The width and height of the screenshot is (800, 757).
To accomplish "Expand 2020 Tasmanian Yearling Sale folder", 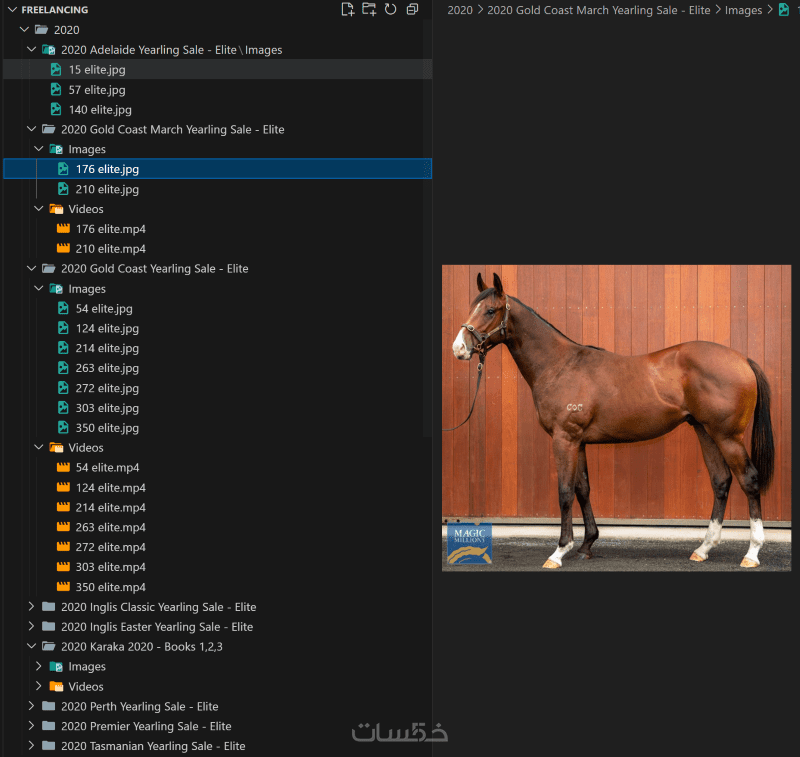I will (x=31, y=746).
